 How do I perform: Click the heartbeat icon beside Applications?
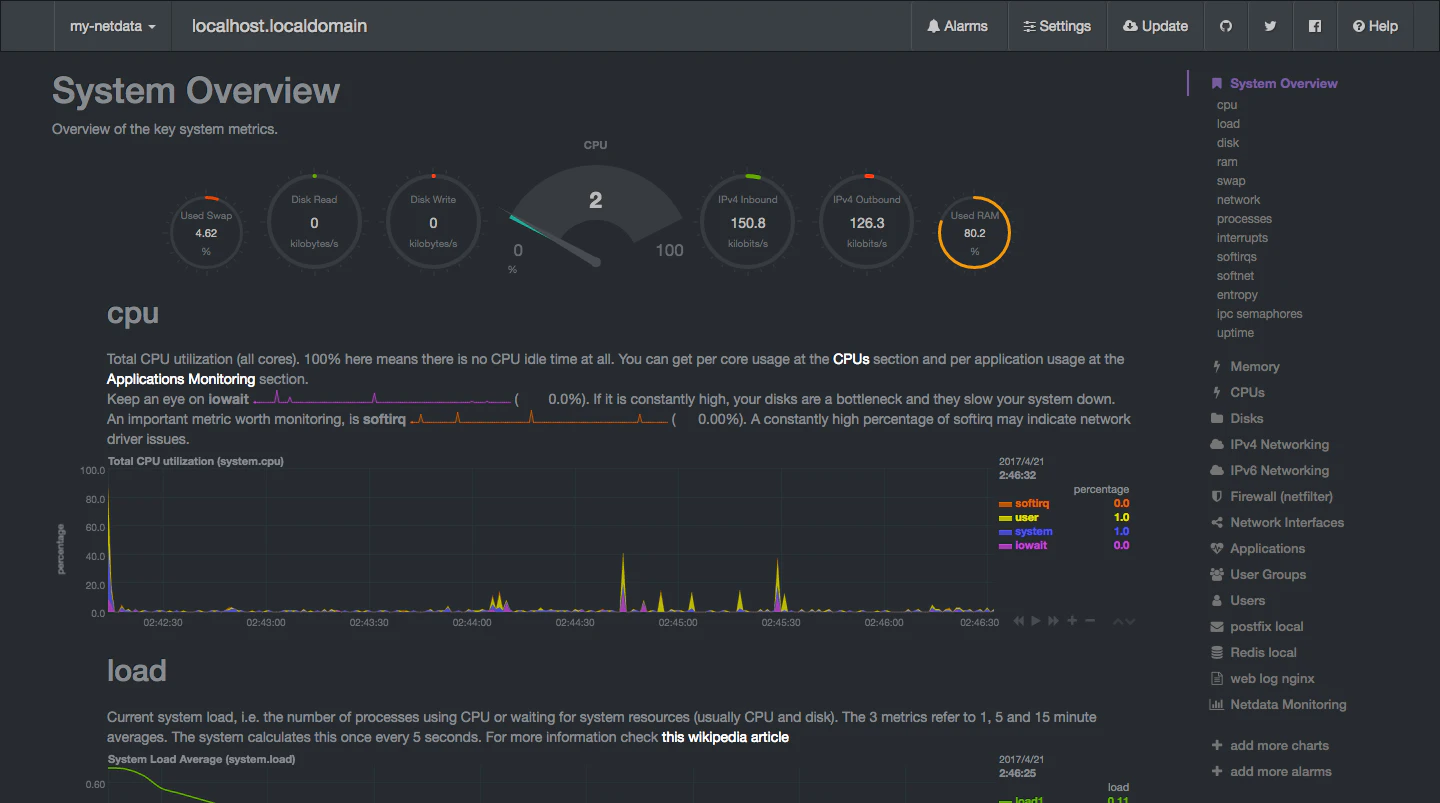1217,549
